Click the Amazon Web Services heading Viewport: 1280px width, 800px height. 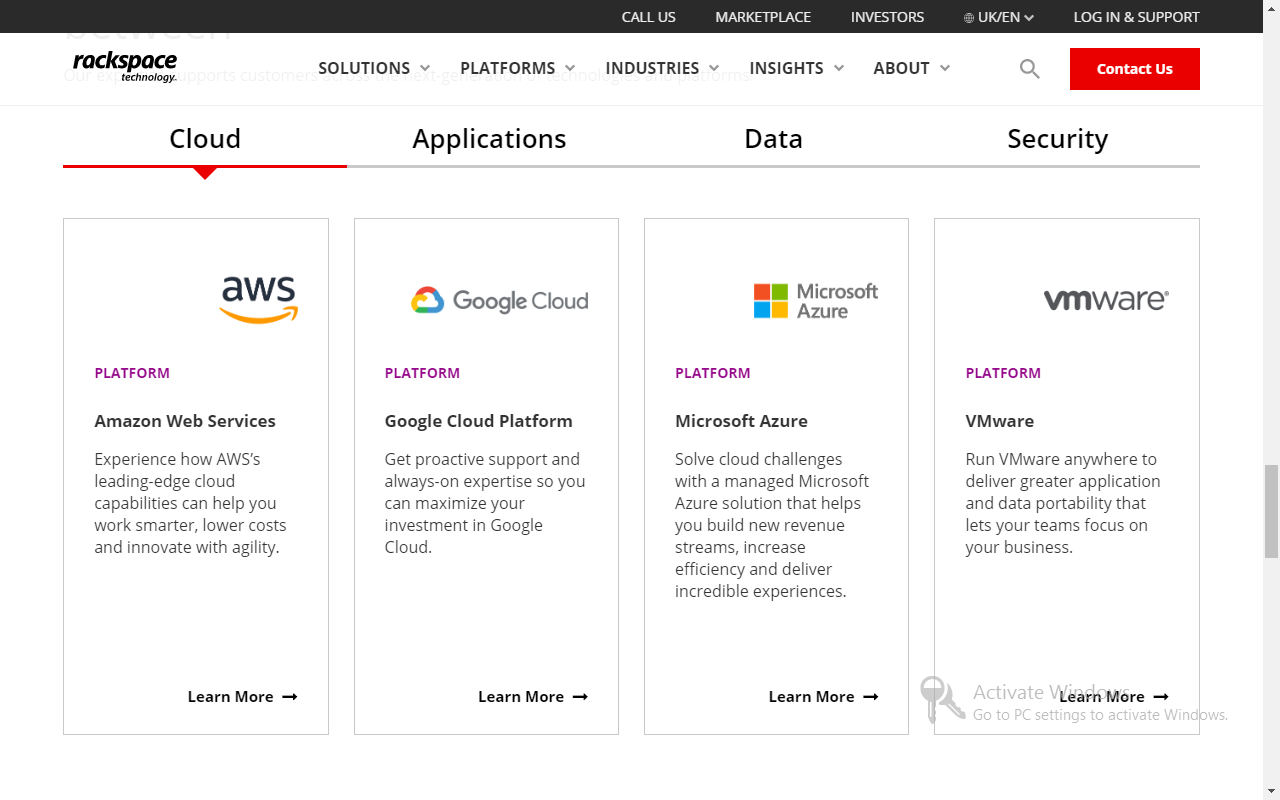pos(185,421)
